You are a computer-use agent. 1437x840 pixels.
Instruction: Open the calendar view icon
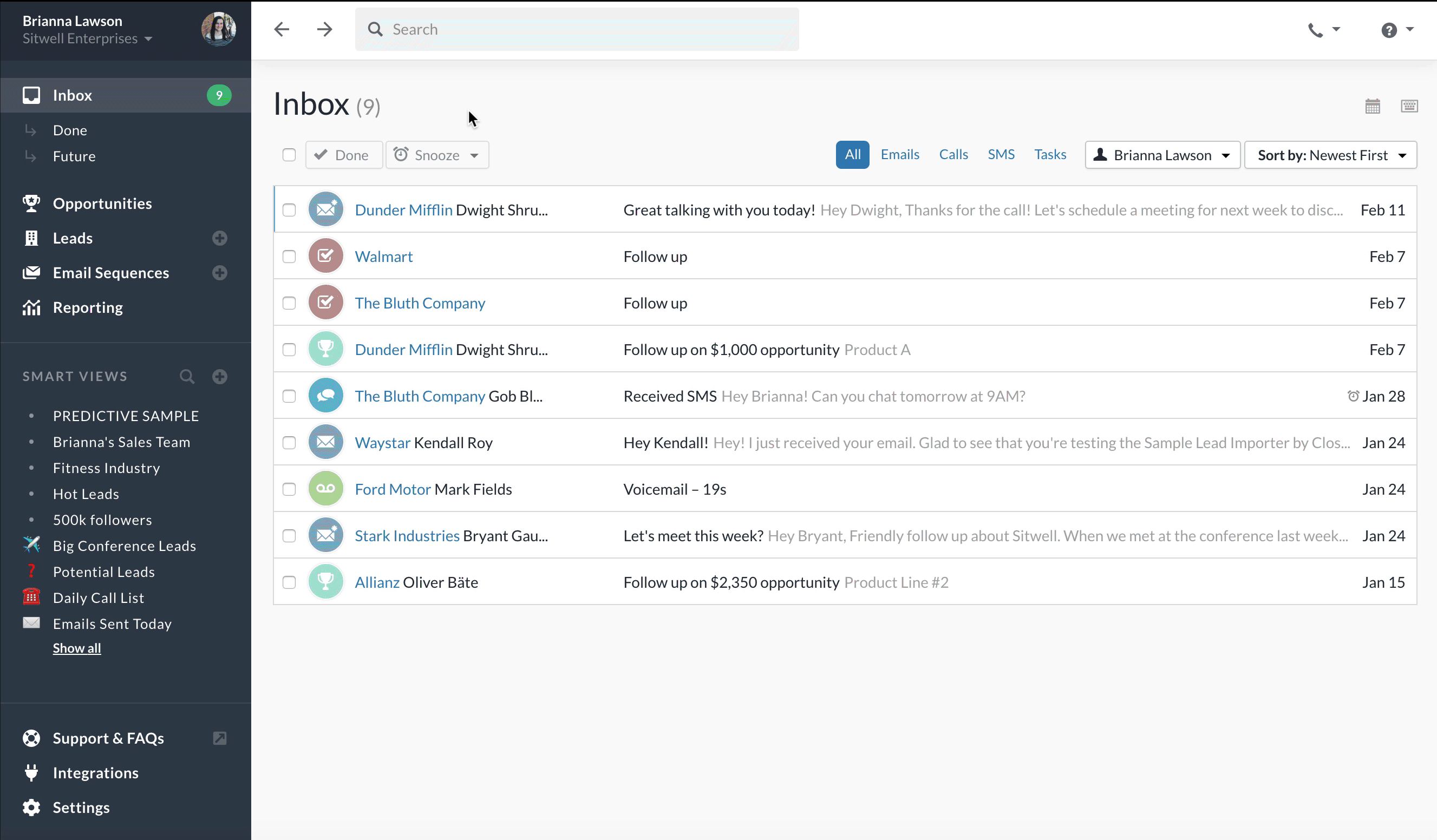tap(1372, 106)
